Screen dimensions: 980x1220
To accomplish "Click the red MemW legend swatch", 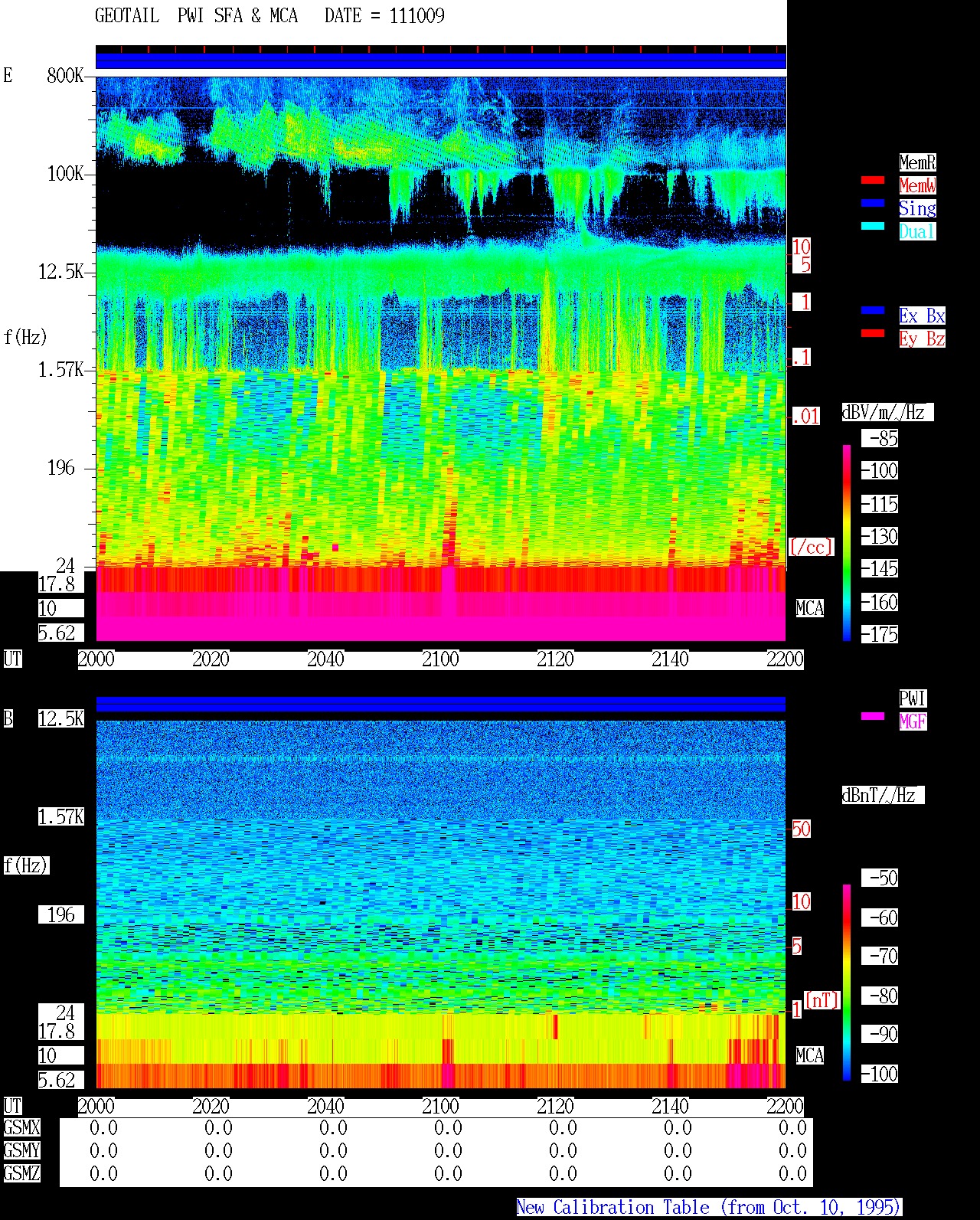I will click(x=873, y=181).
